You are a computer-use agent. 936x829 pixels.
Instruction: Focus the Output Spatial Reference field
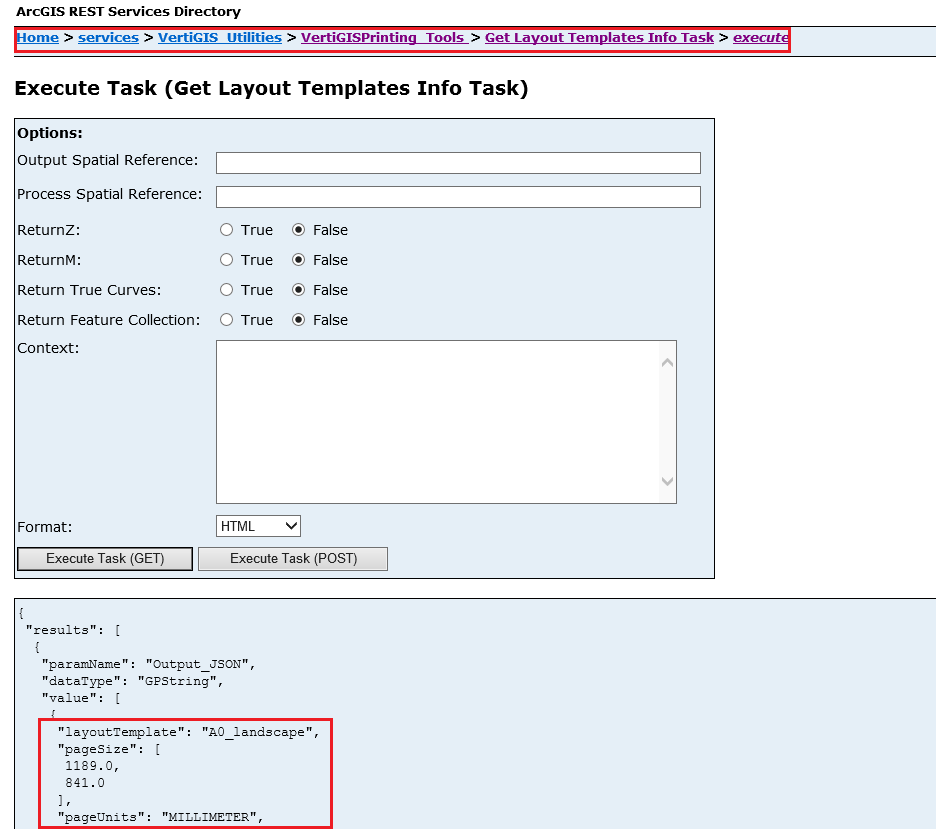(x=457, y=162)
